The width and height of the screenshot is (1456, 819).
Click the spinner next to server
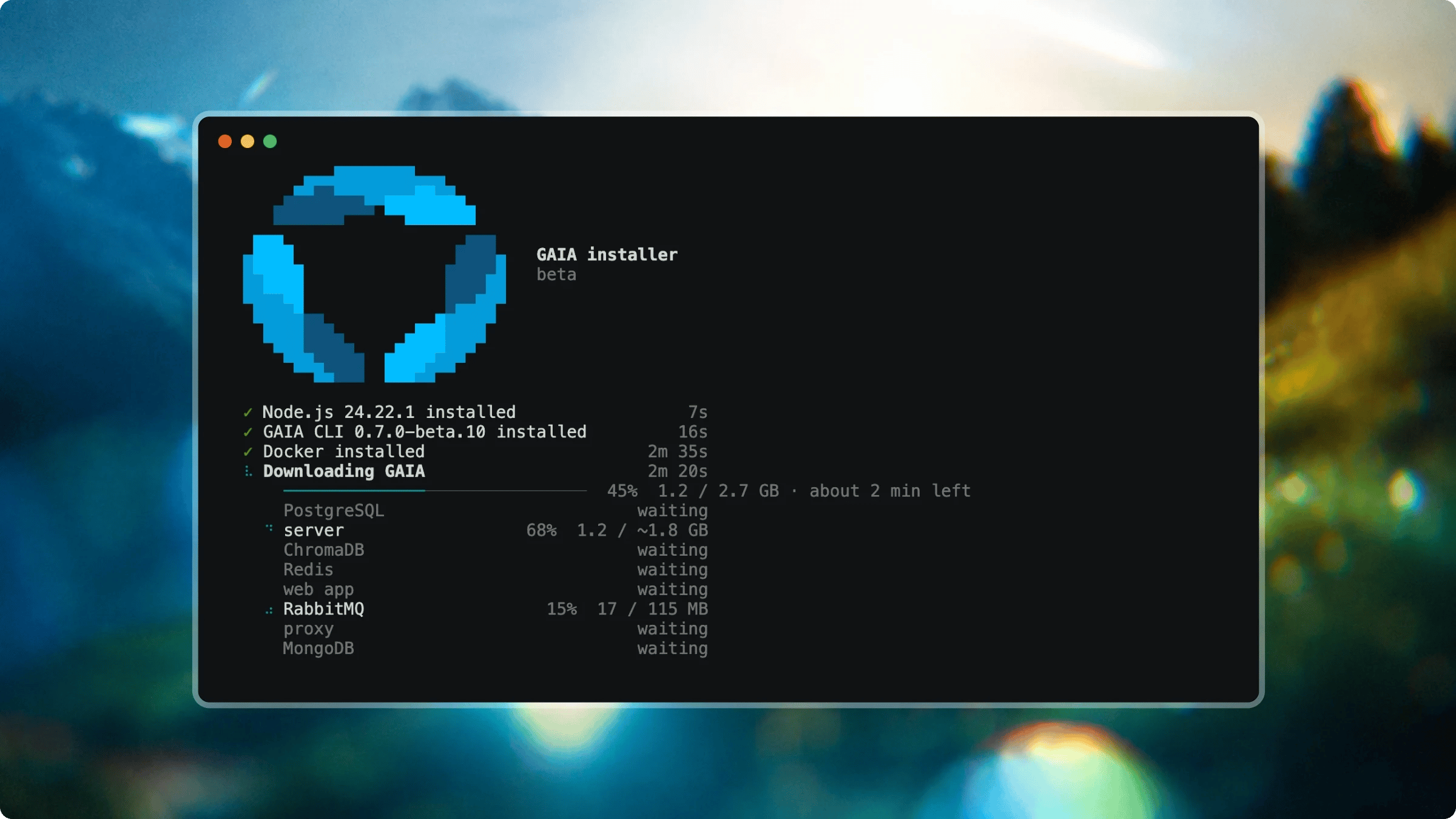click(269, 528)
